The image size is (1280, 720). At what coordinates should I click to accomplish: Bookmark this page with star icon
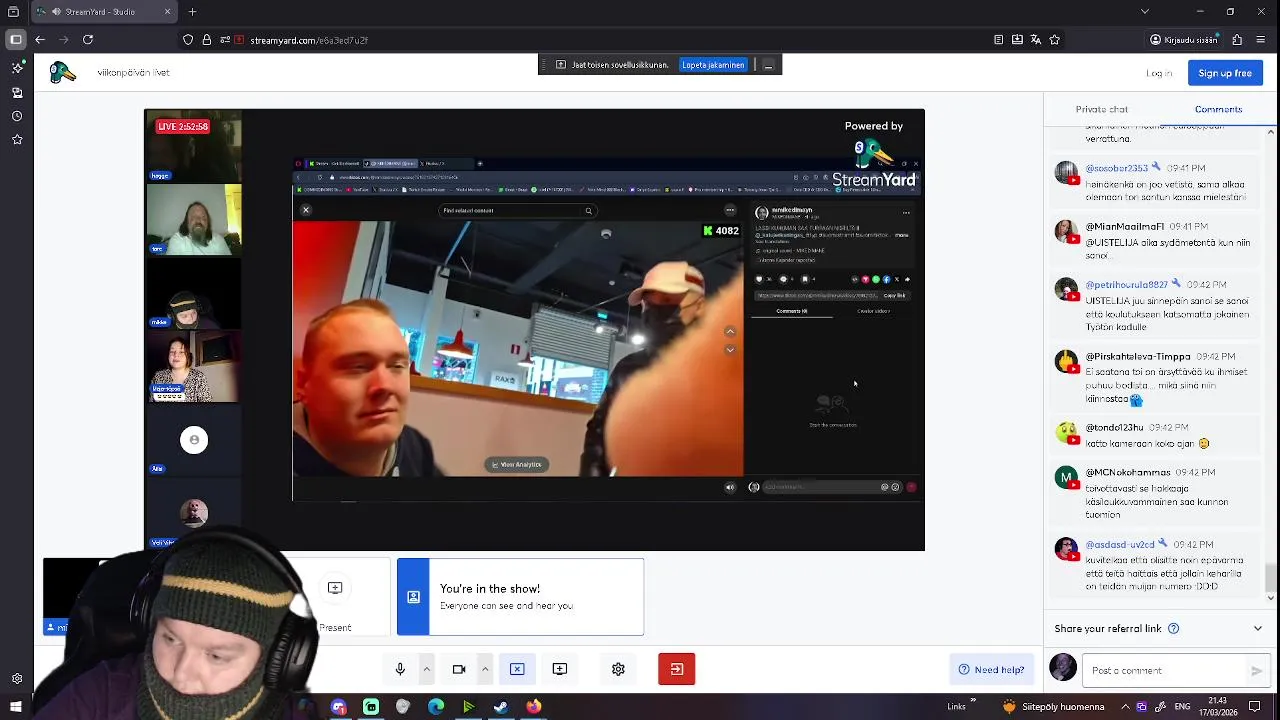point(1055,40)
